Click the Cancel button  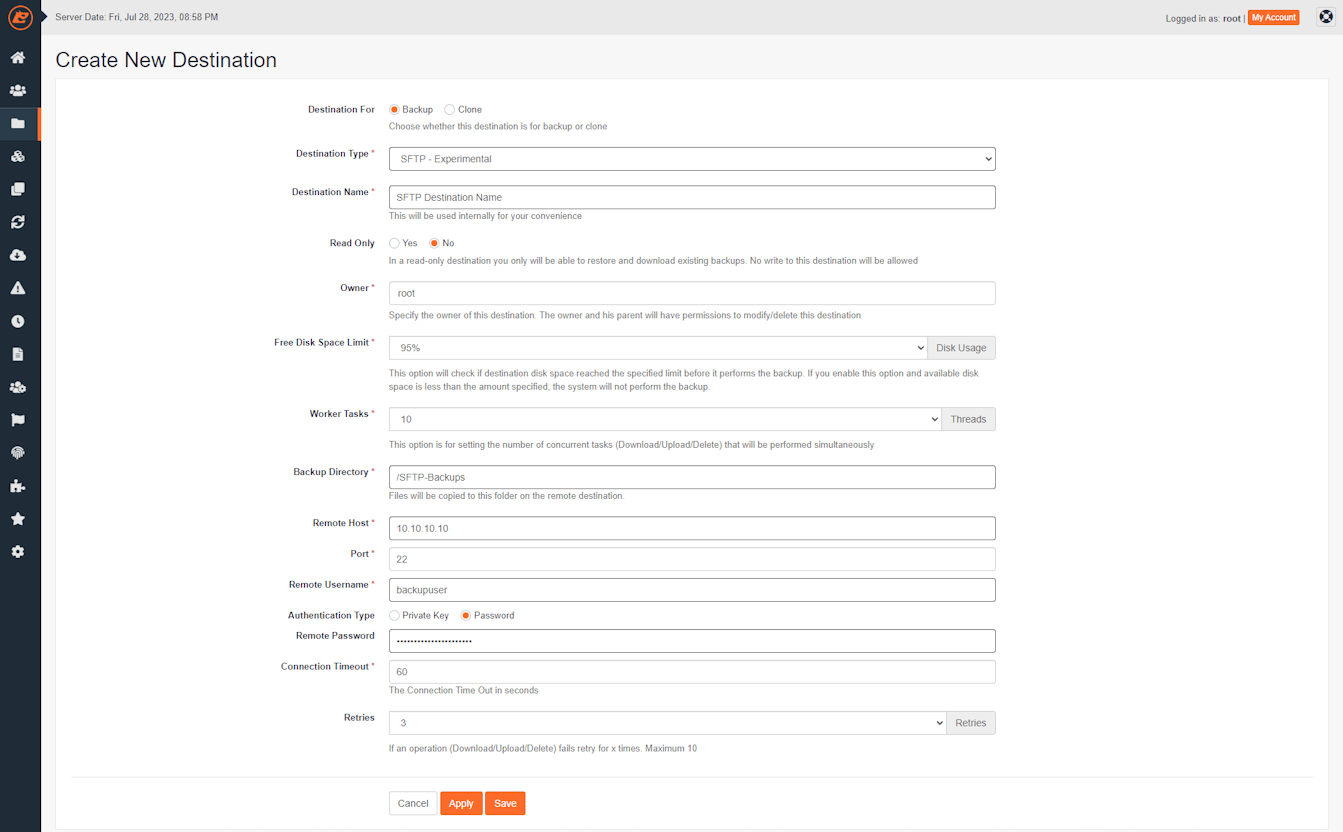(413, 803)
